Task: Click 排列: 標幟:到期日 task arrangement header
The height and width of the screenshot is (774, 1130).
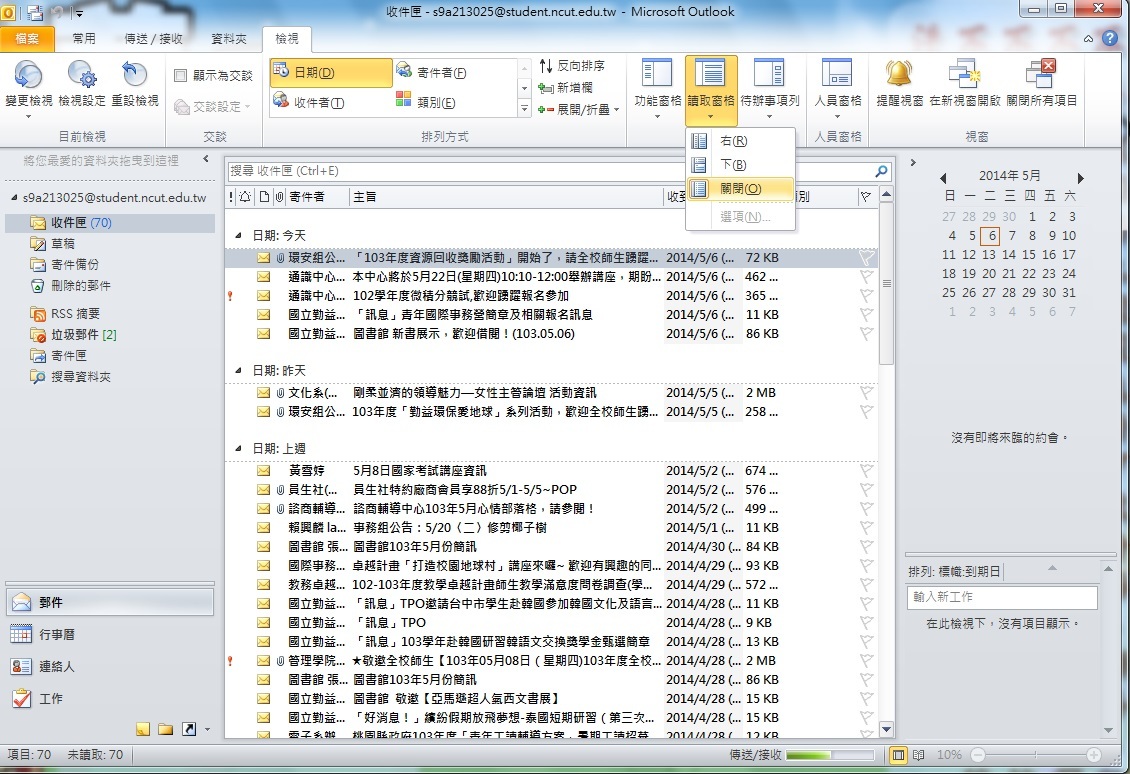Action: (x=954, y=571)
